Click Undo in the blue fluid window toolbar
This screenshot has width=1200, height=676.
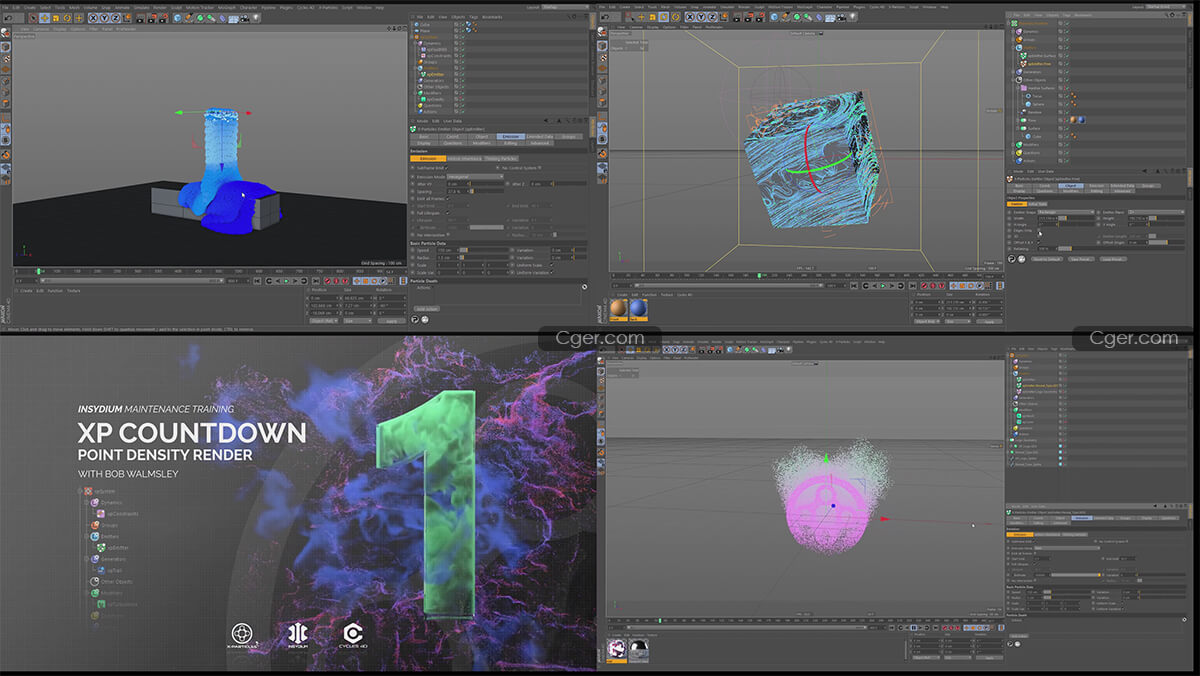click(9, 18)
